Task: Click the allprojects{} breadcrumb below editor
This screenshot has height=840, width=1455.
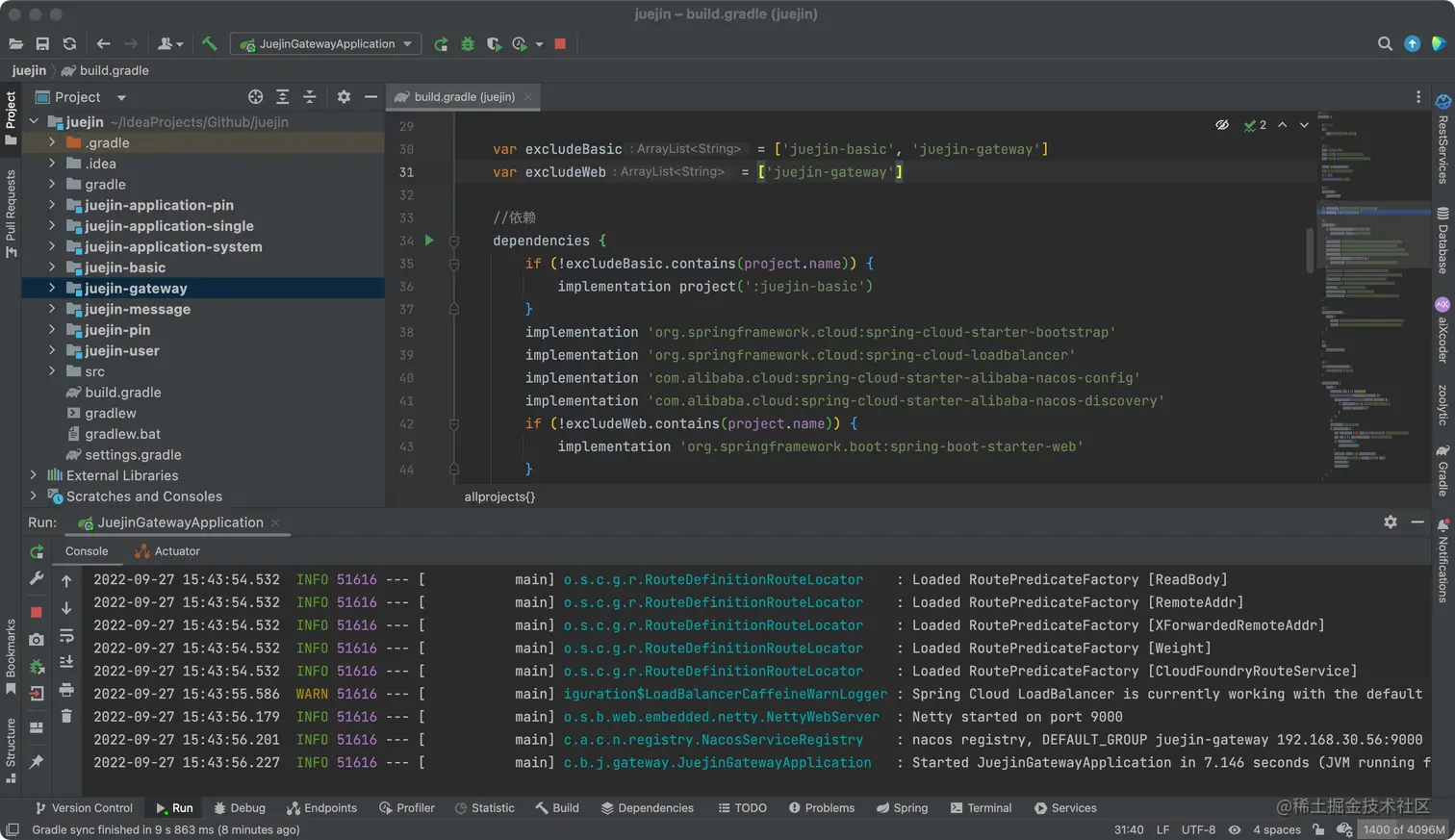Action: 499,496
